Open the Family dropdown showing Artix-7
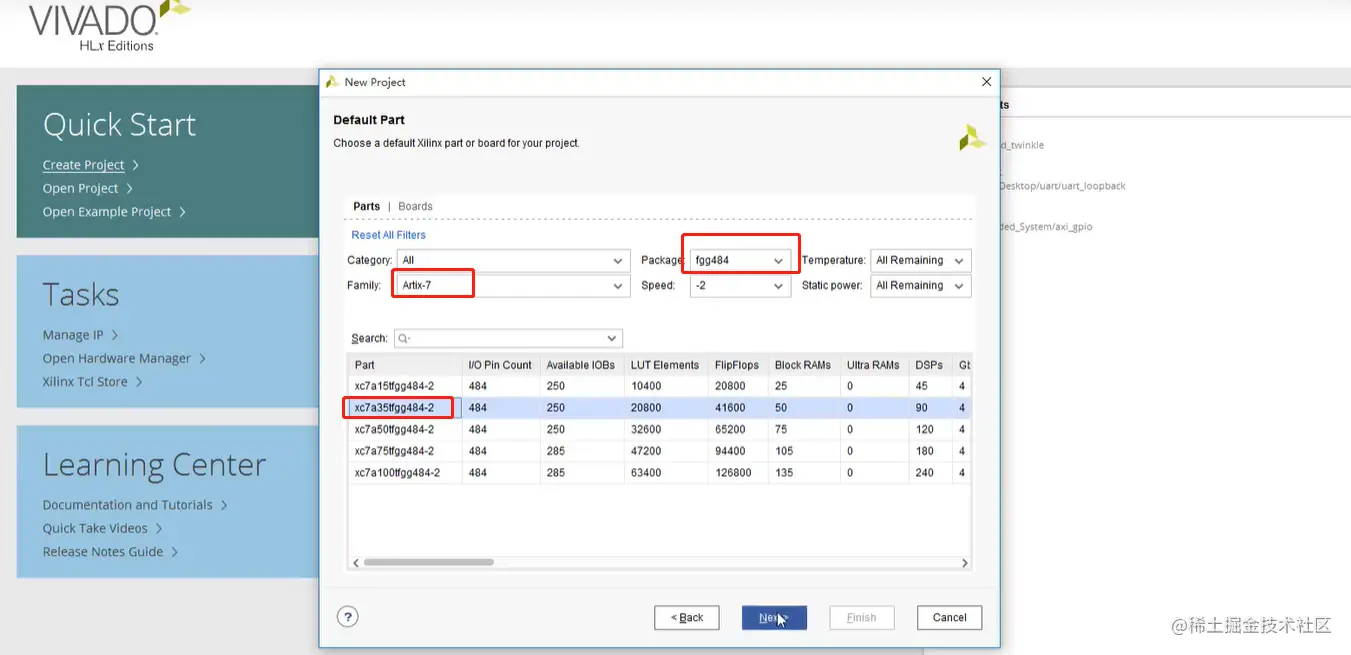Image resolution: width=1351 pixels, height=655 pixels. coord(512,285)
